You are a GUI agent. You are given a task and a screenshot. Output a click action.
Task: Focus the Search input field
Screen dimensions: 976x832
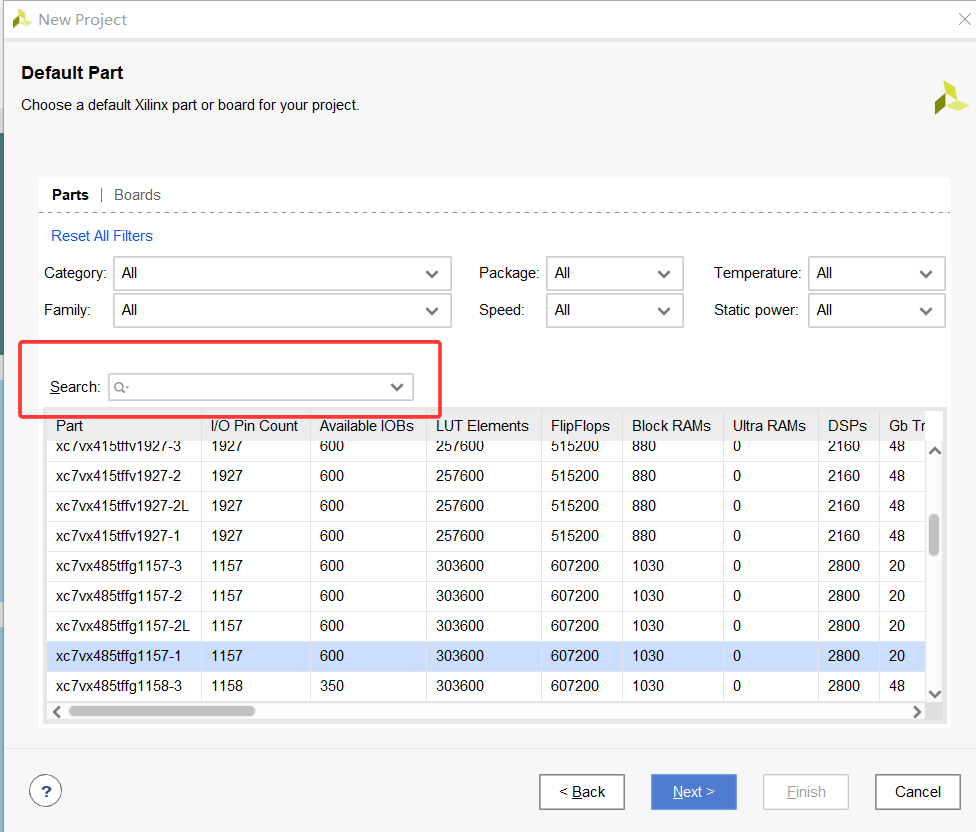click(261, 387)
